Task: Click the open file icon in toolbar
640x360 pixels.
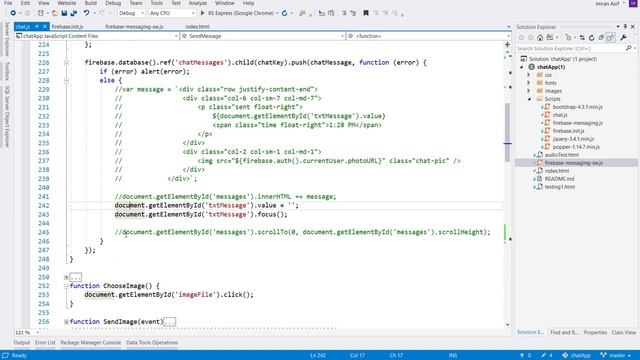Action: (x=55, y=13)
